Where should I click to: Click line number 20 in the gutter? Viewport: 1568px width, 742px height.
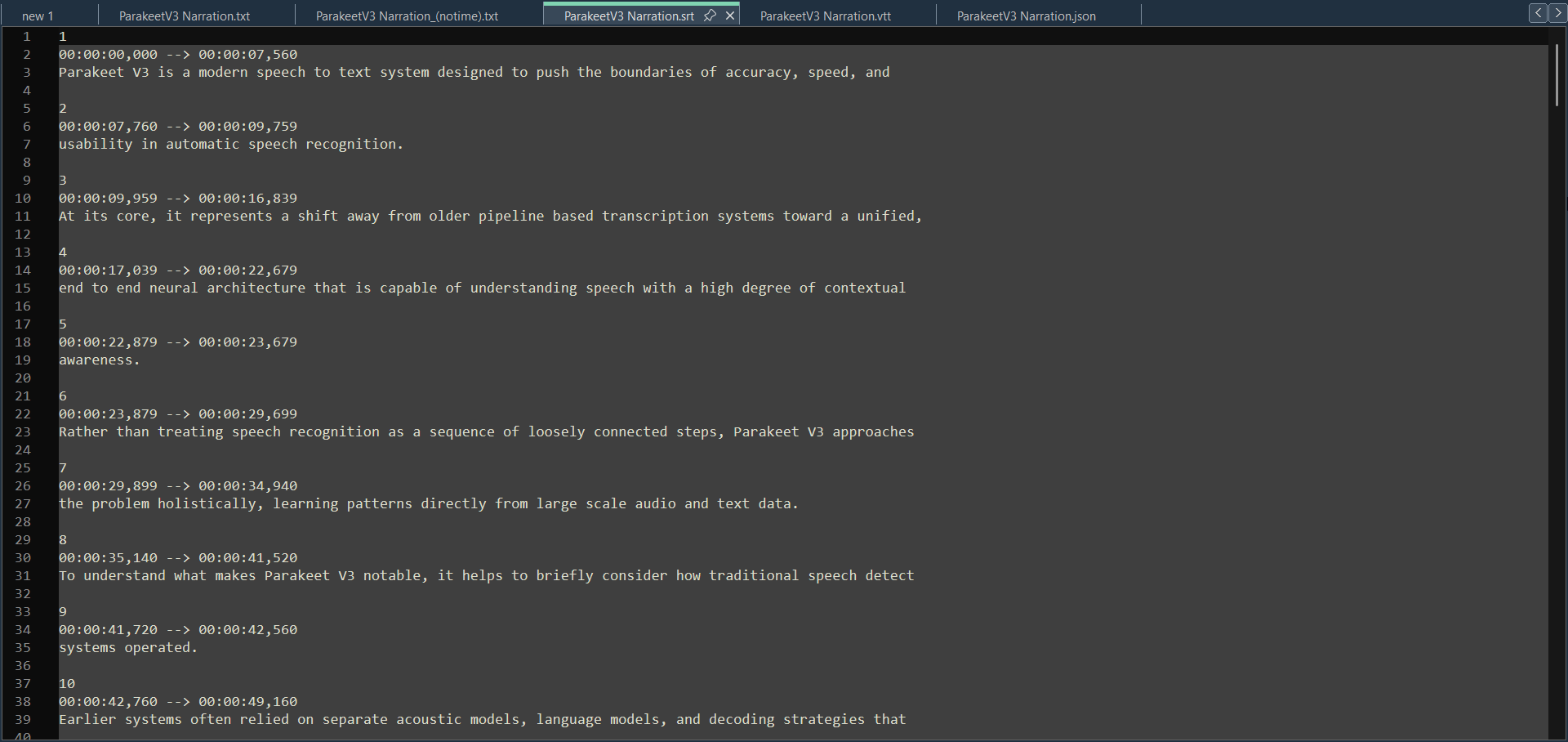23,378
